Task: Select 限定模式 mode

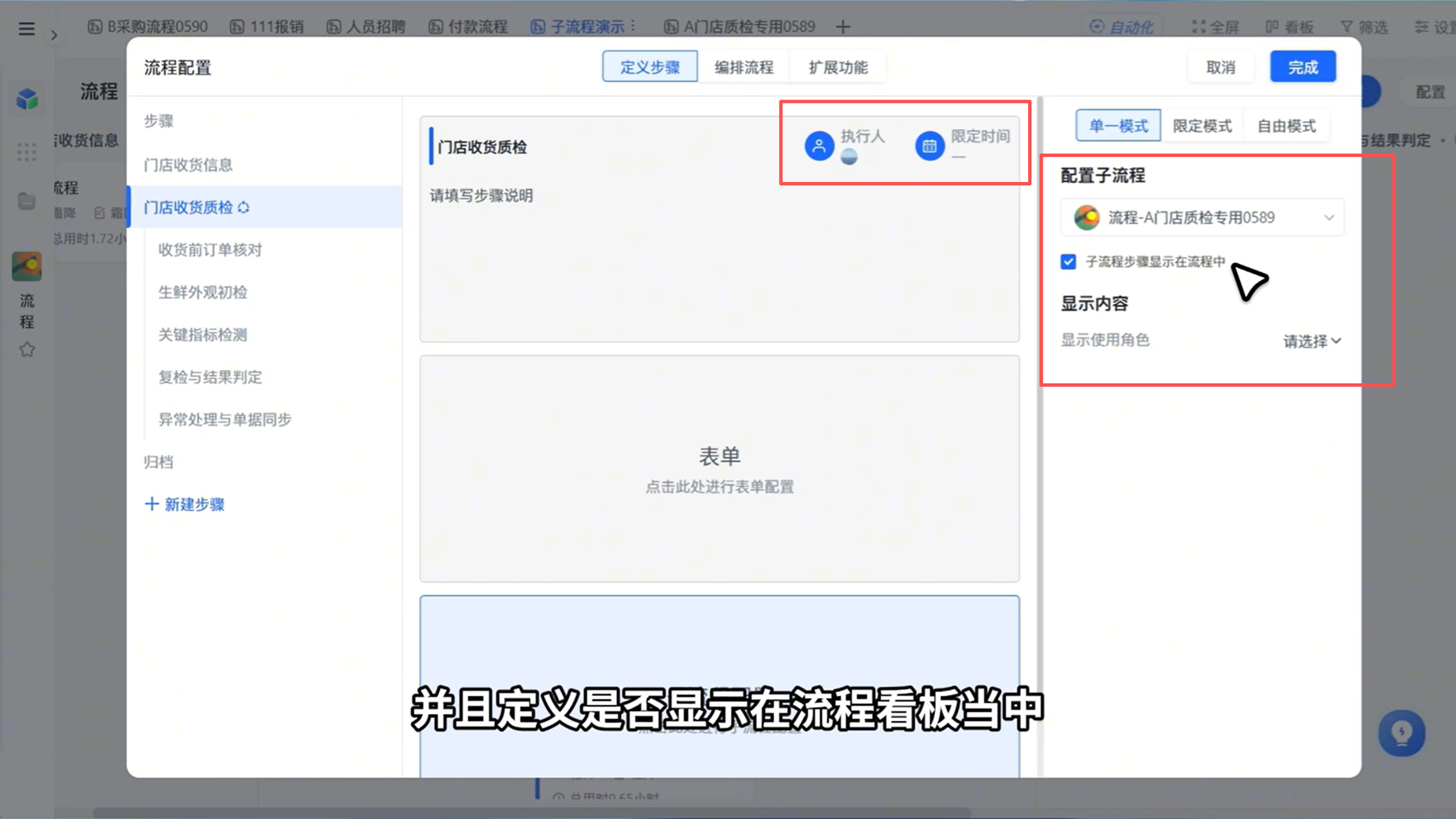Action: [1202, 126]
